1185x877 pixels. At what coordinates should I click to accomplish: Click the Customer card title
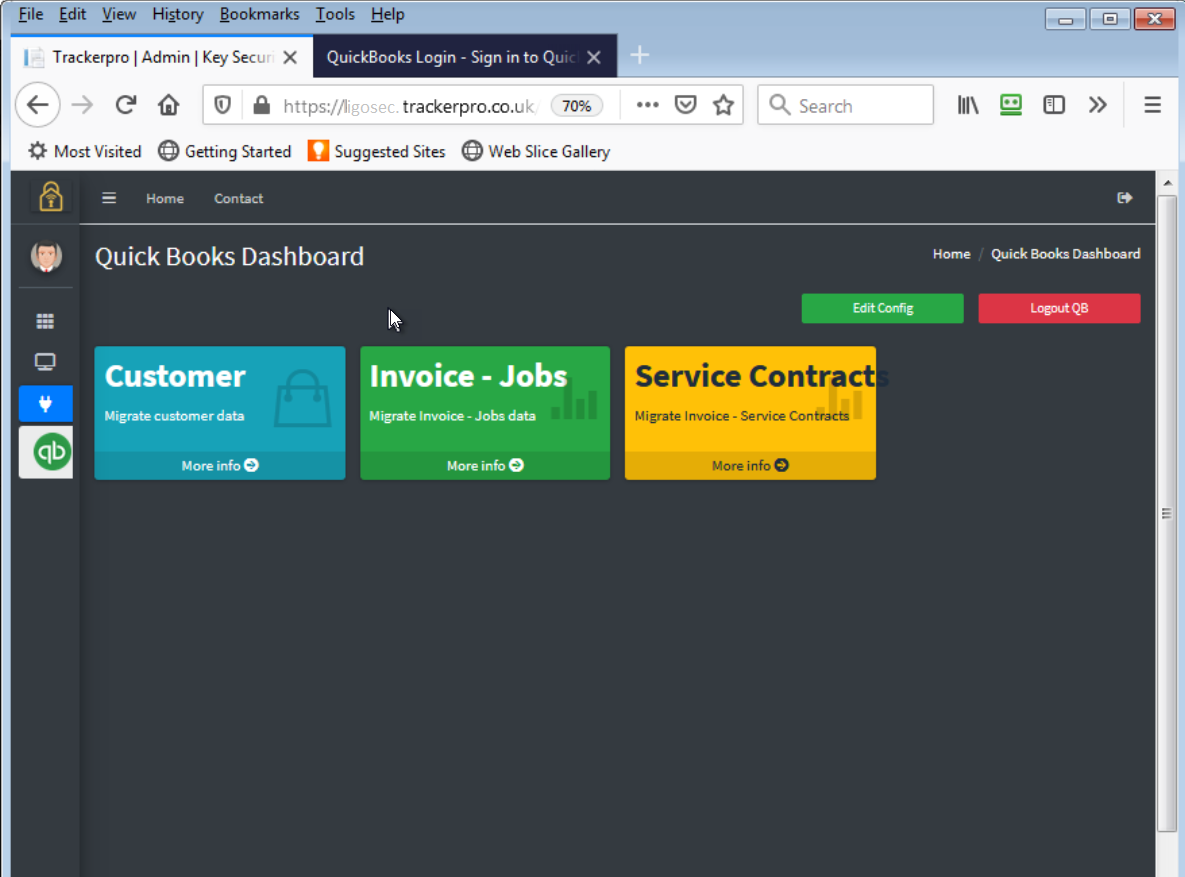(175, 376)
